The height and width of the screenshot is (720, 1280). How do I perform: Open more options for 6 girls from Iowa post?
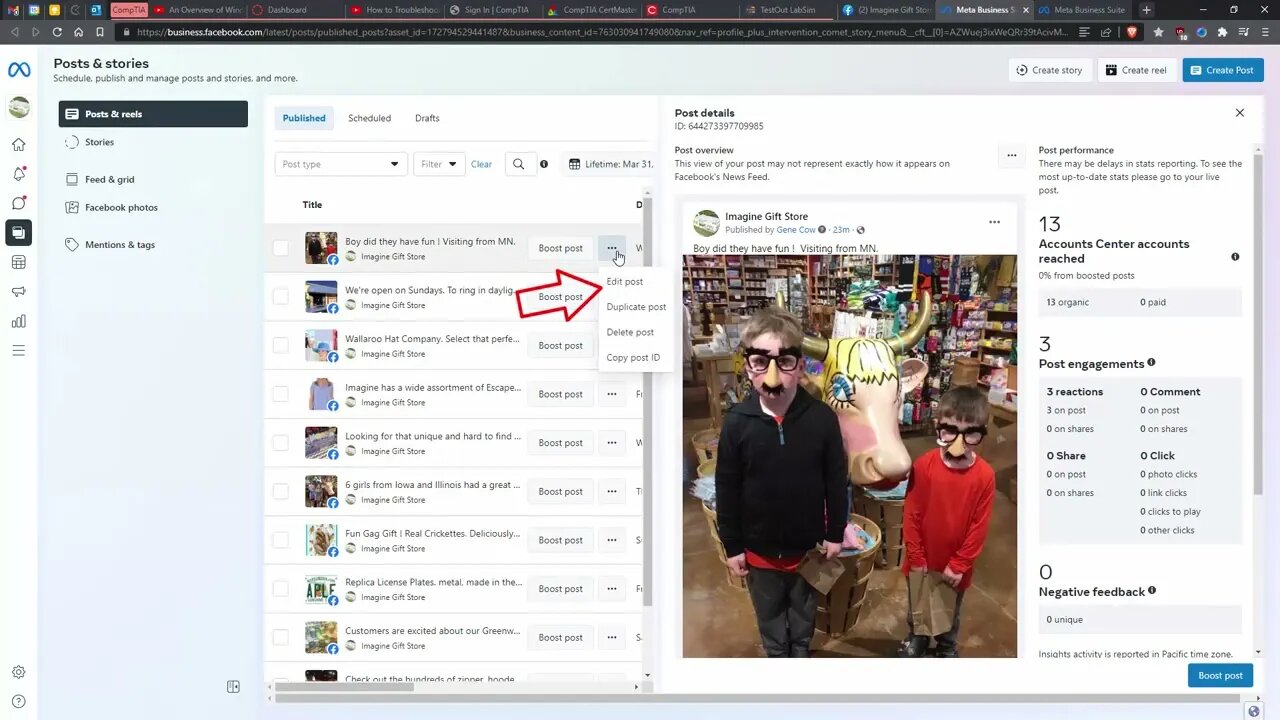point(612,491)
